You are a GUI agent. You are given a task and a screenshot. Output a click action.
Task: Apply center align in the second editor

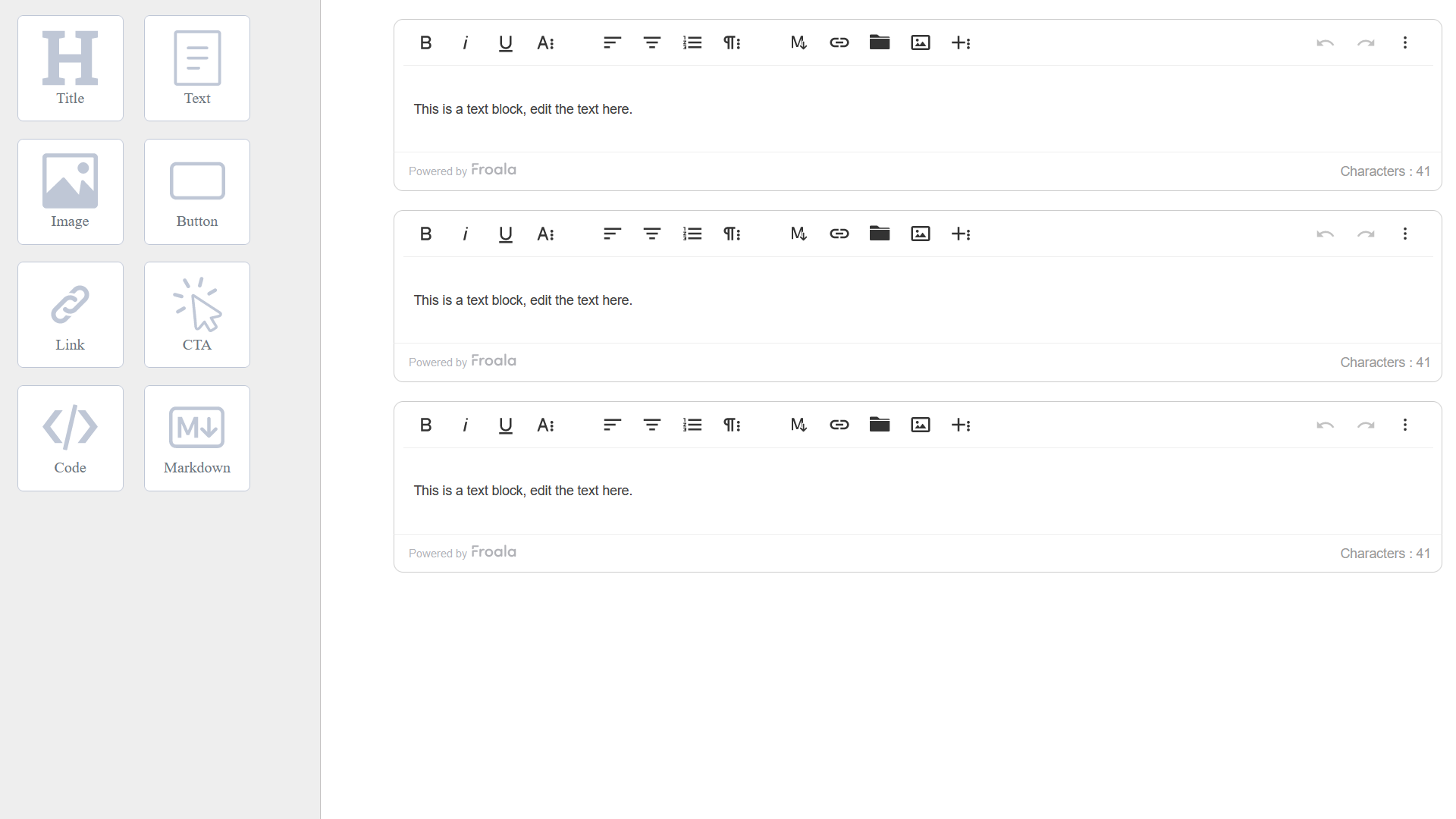point(651,234)
